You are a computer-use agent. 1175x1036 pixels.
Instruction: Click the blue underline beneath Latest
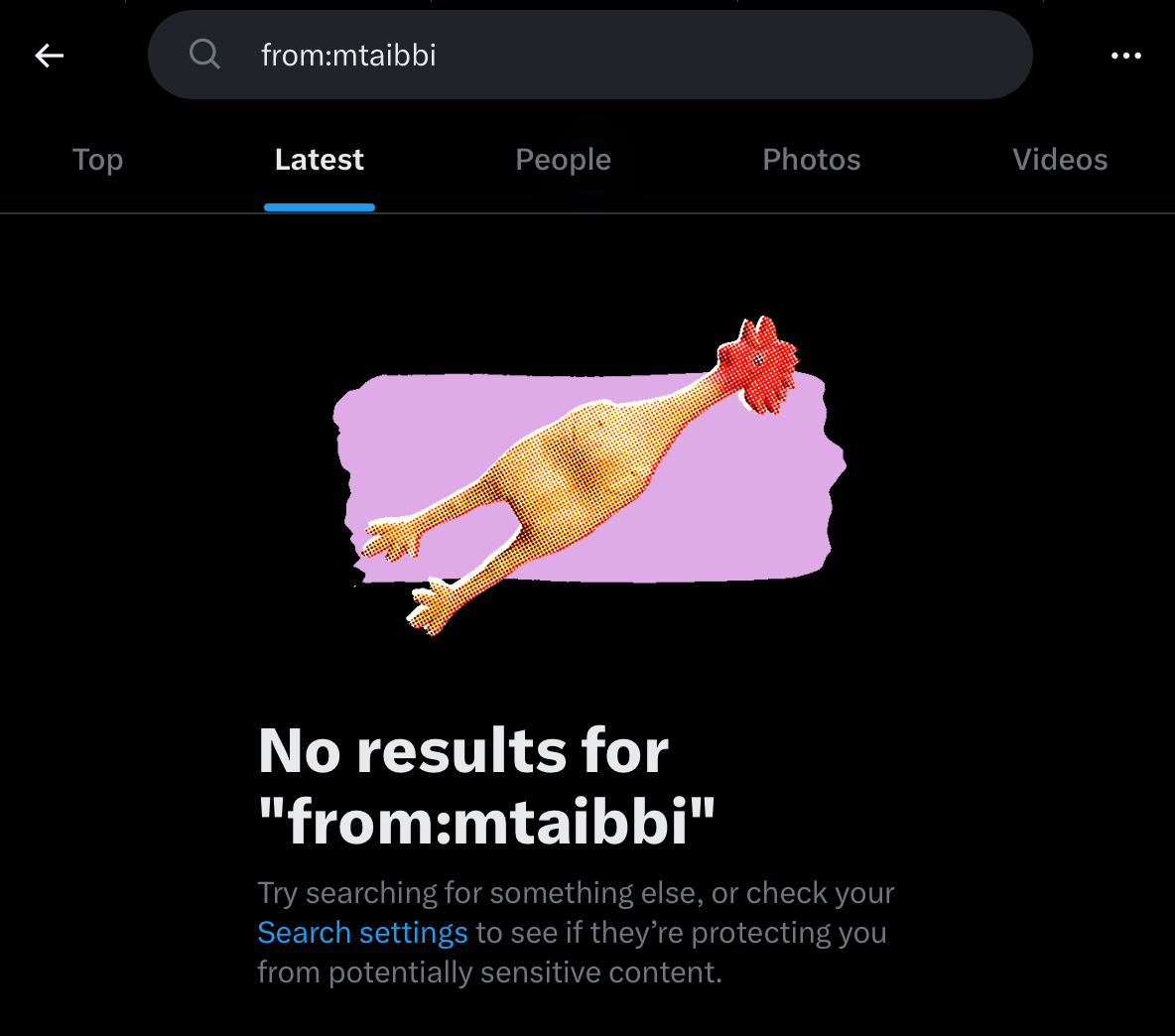pos(319,207)
